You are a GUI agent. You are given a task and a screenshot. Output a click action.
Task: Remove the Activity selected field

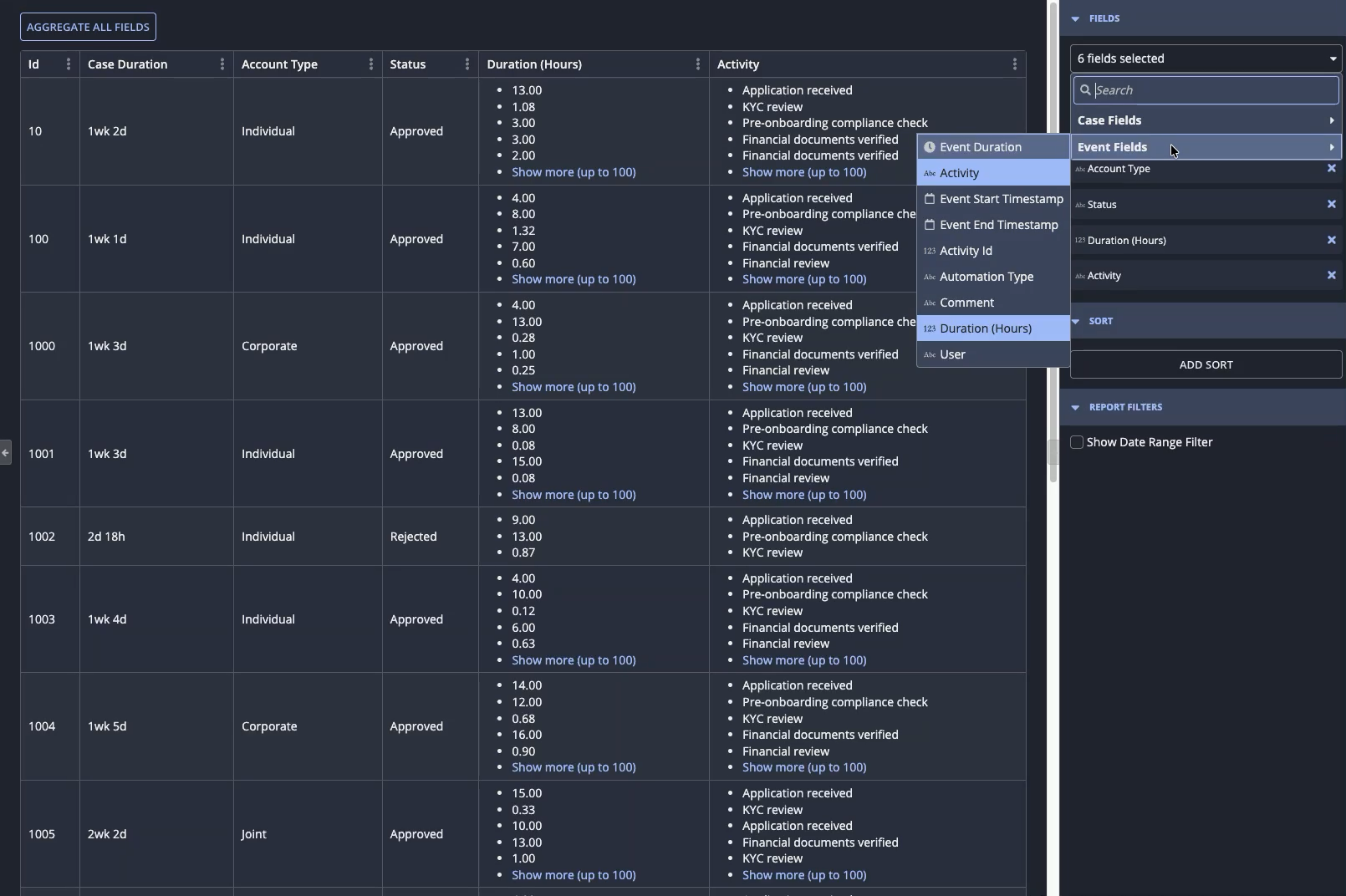coord(1332,275)
